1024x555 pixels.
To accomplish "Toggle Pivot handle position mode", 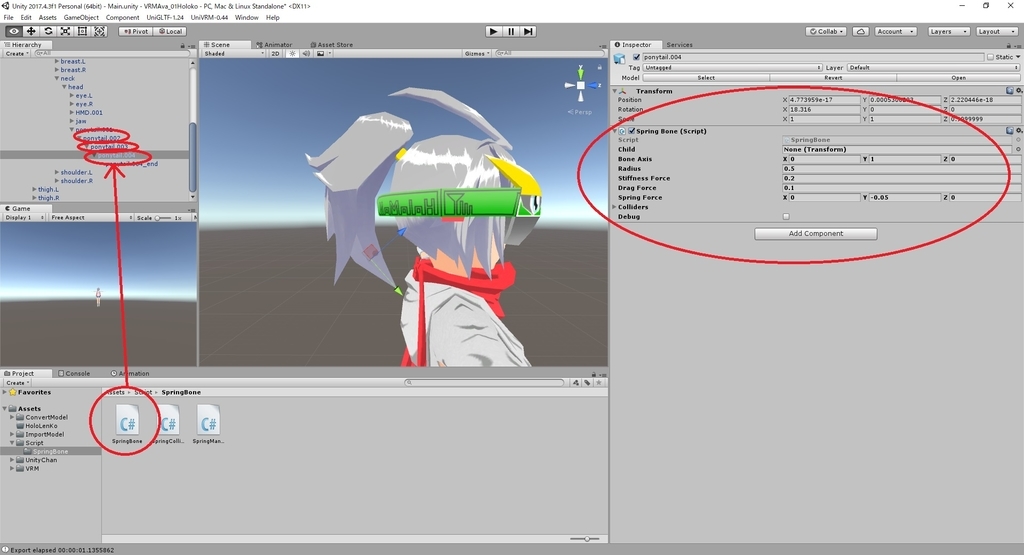I will tap(136, 31).
